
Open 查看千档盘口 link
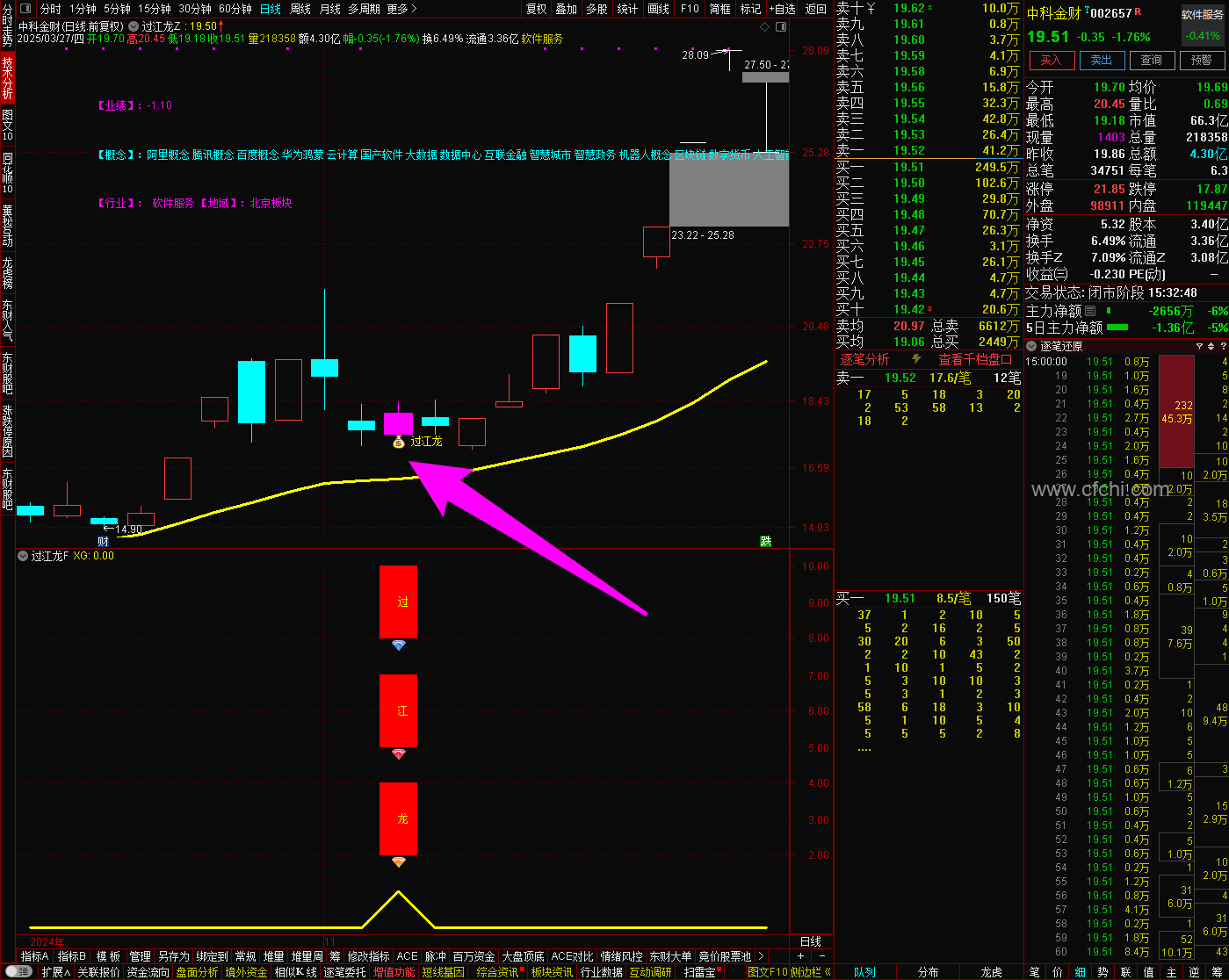975,359
